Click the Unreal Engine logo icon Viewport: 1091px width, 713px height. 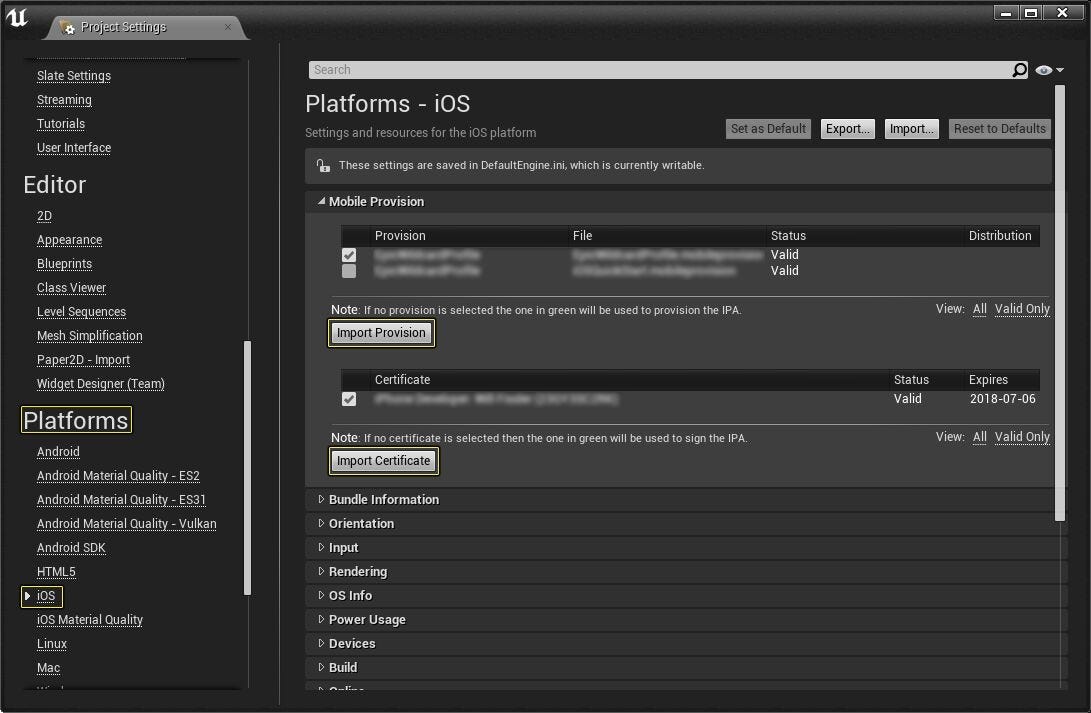coord(17,17)
